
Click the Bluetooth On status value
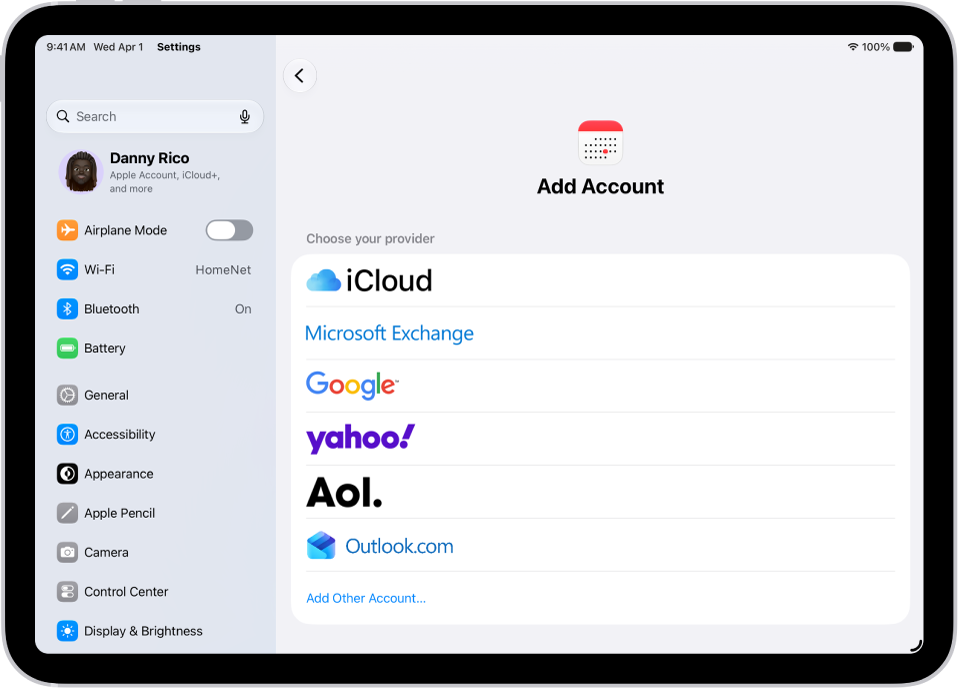243,309
